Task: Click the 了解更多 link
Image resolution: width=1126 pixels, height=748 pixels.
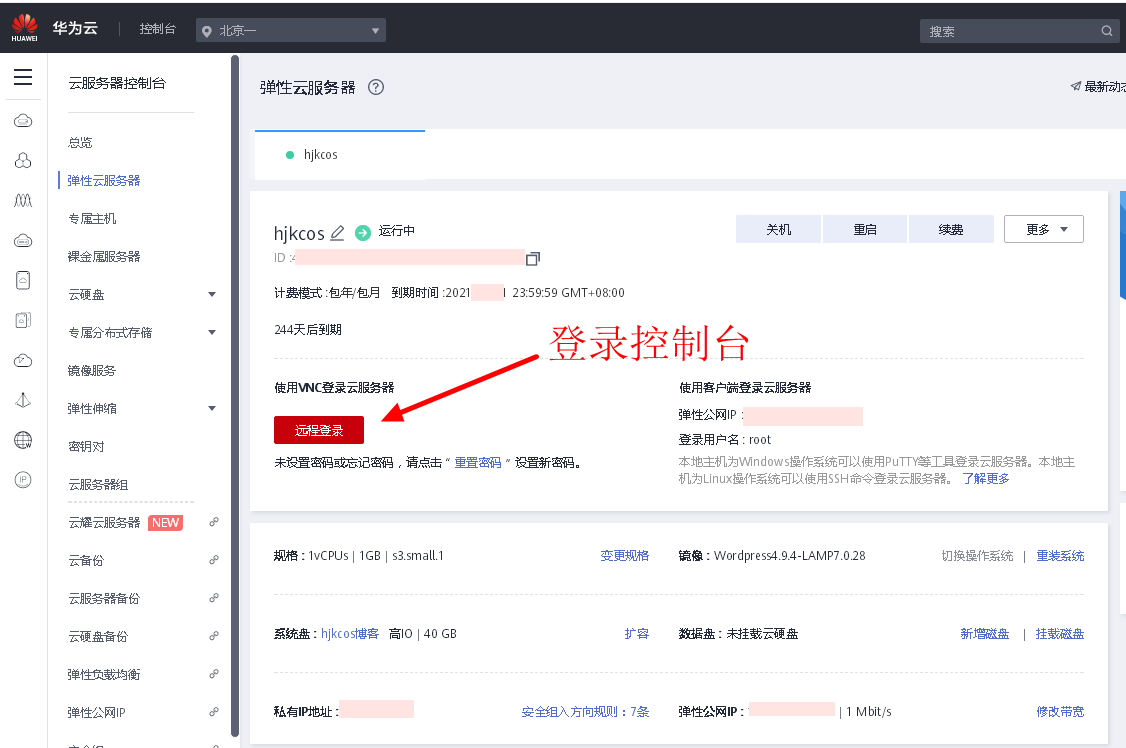Action: coord(986,478)
